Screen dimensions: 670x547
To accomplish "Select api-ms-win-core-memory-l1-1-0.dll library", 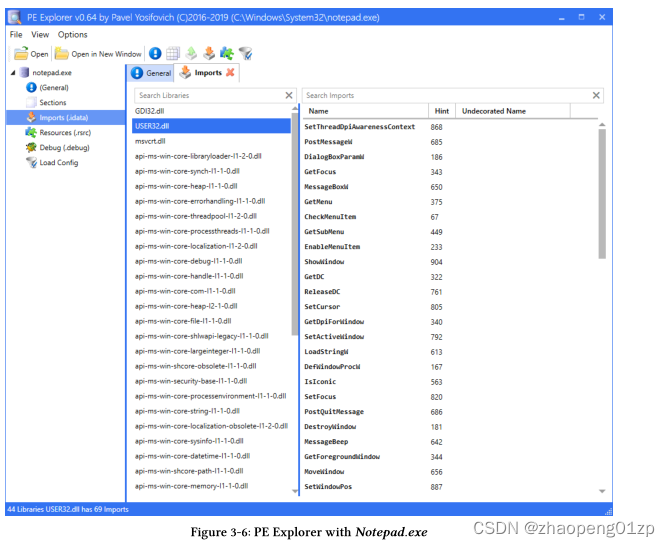I will pos(212,486).
